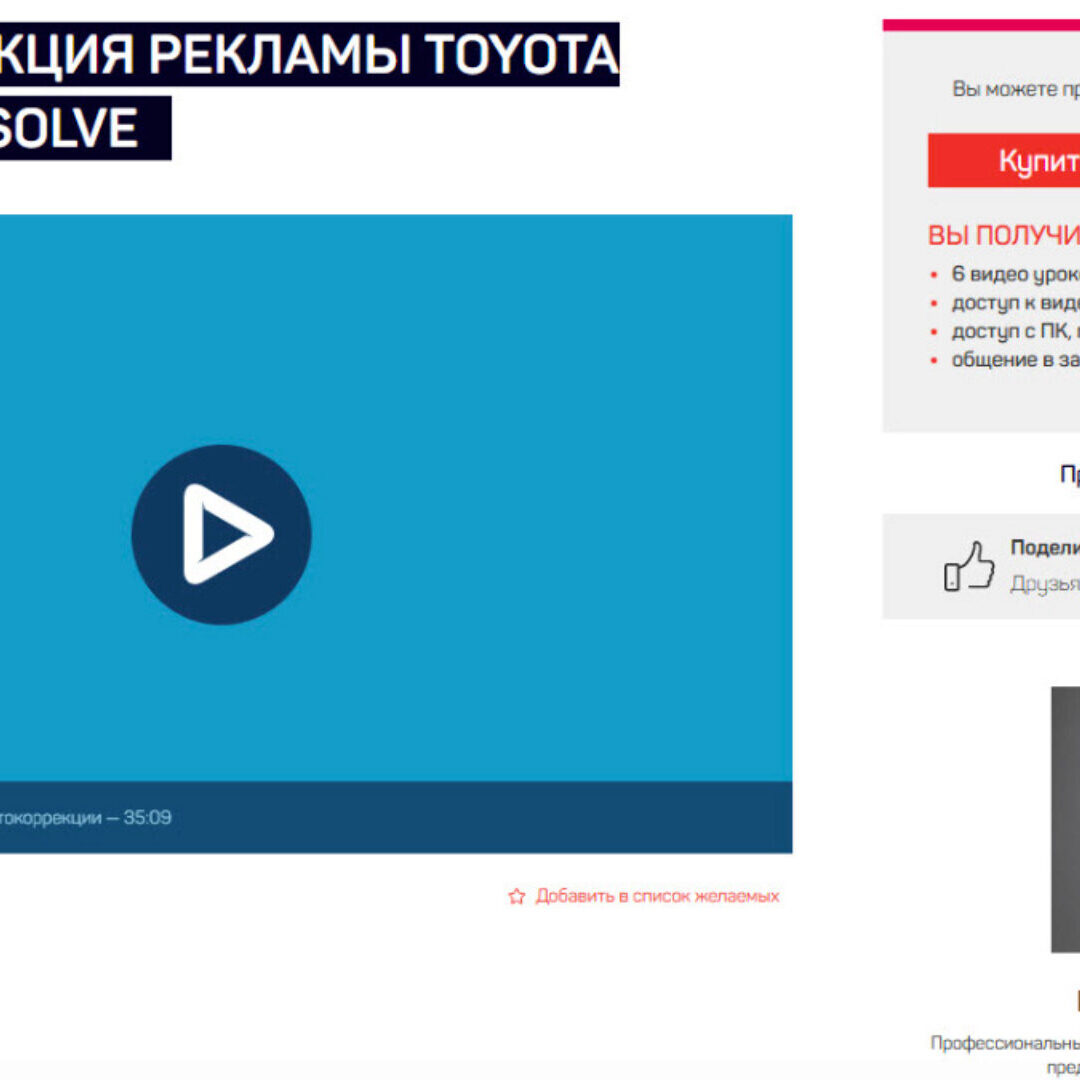Click the video caption ending in 35:09
The width and height of the screenshot is (1080, 1080).
(x=85, y=817)
